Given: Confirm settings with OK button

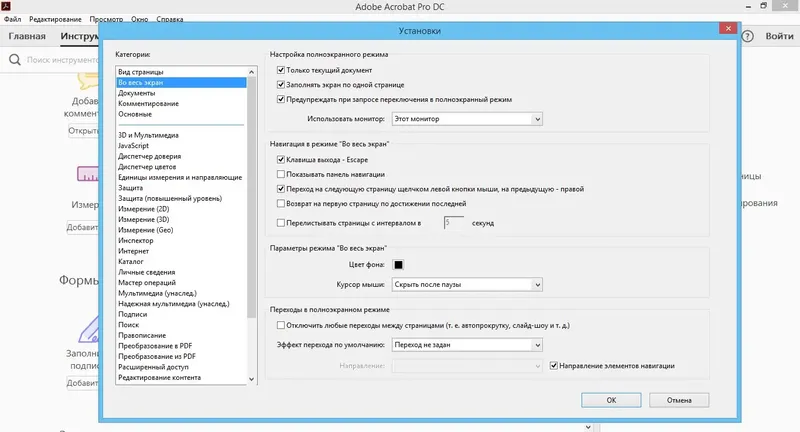Looking at the screenshot, I should pyautogui.click(x=611, y=400).
